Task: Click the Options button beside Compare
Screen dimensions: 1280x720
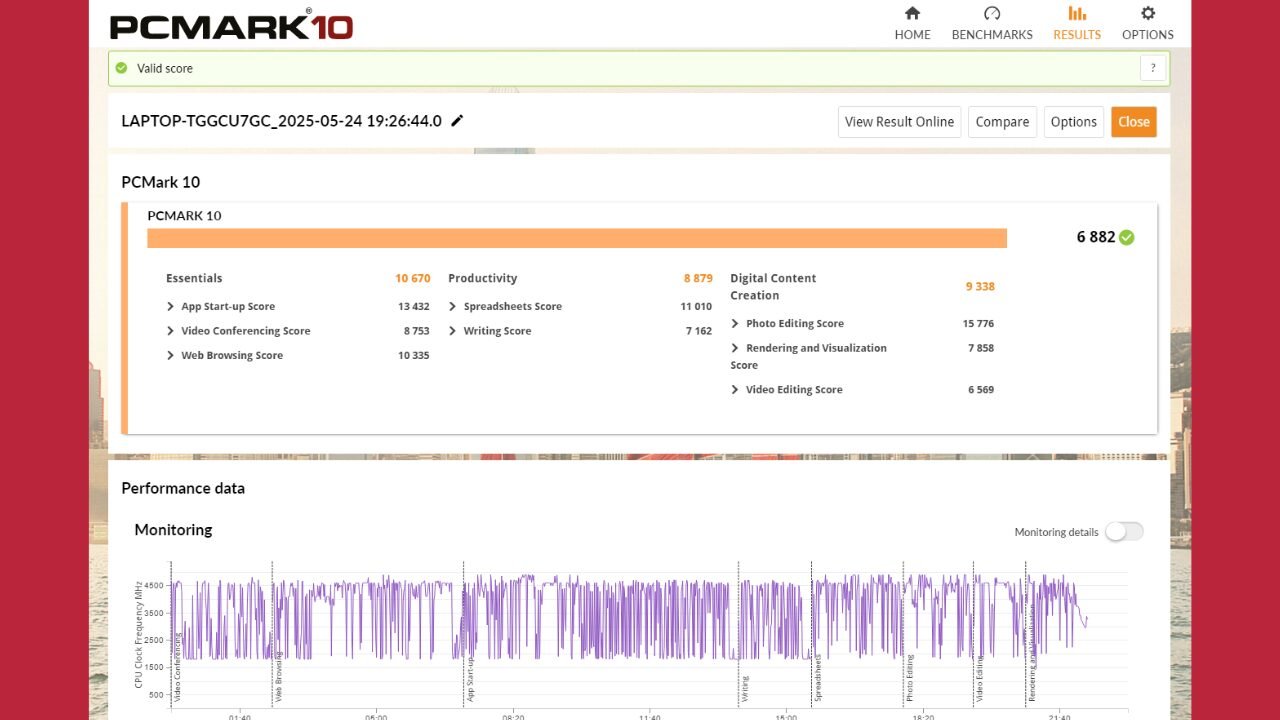Action: point(1073,122)
